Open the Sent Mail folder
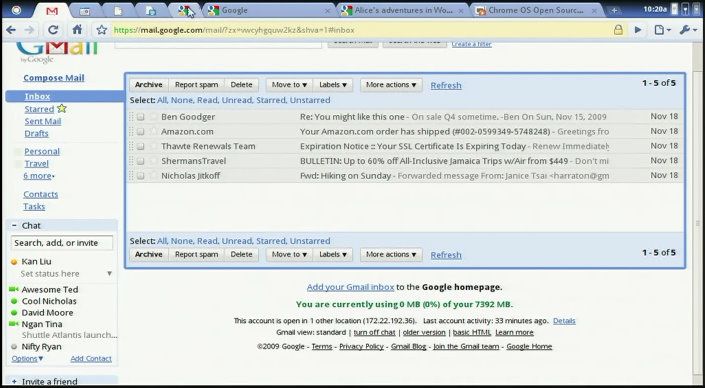The width and height of the screenshot is (705, 388). tap(43, 121)
